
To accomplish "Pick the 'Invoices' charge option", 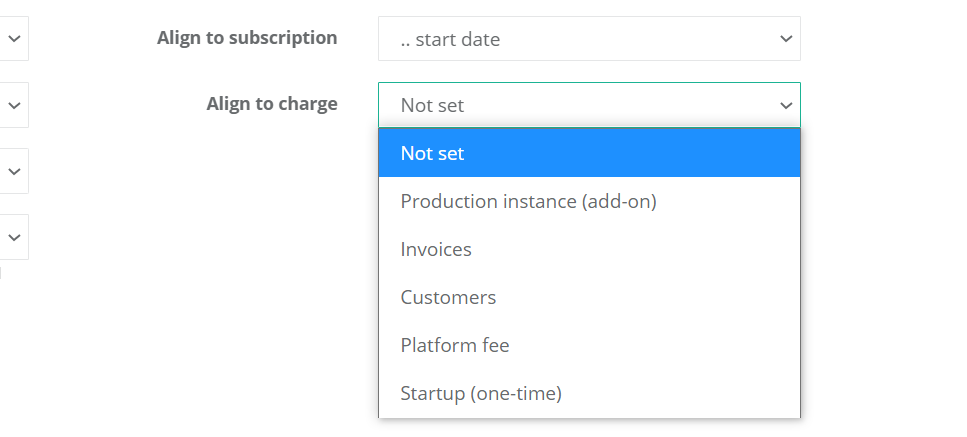I will coord(436,249).
